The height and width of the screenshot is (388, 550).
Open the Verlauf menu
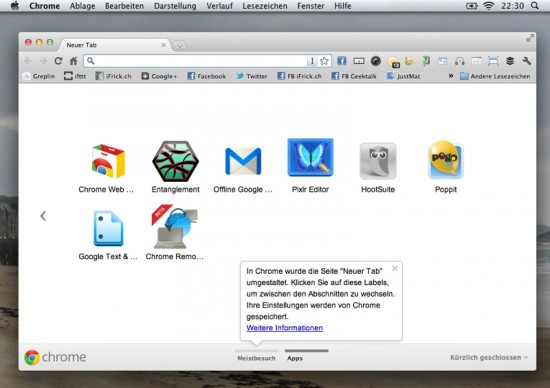pos(220,6)
